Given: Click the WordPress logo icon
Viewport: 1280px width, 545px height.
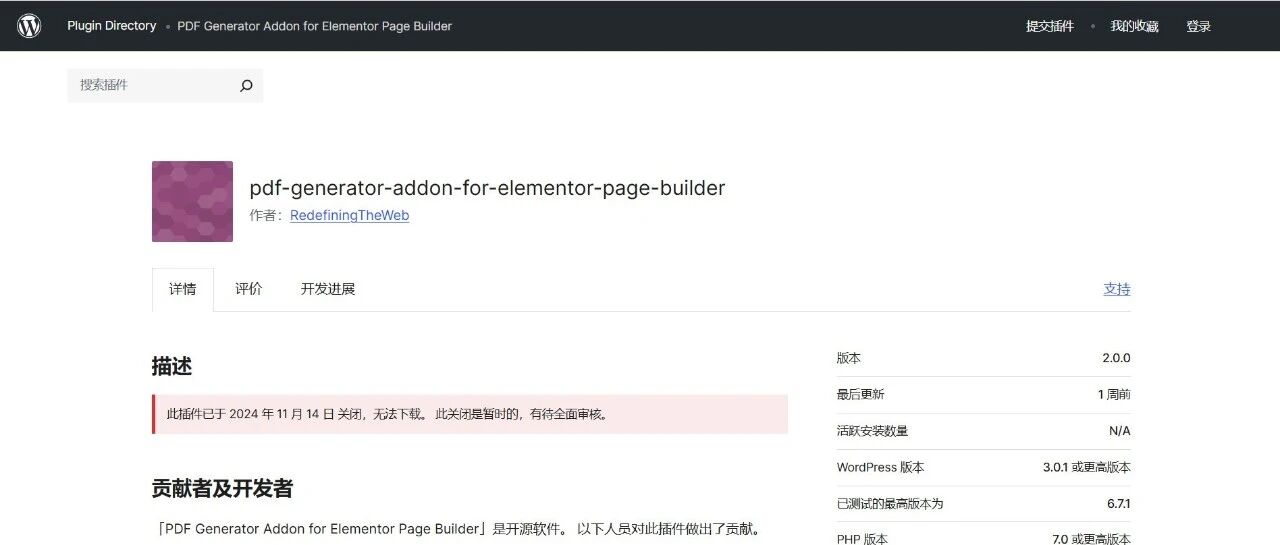Looking at the screenshot, I should coord(29,26).
